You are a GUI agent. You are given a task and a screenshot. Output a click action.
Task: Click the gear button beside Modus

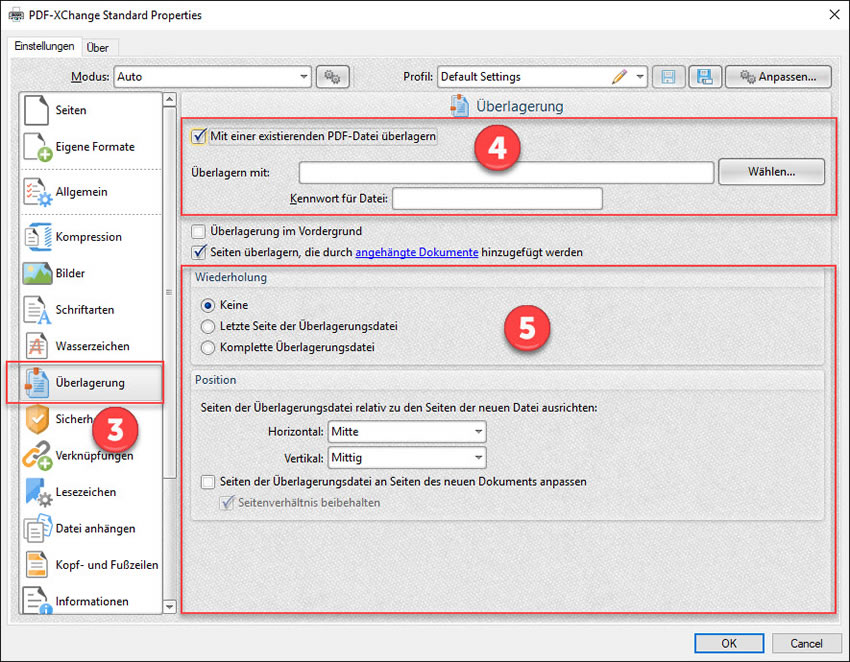(x=332, y=77)
